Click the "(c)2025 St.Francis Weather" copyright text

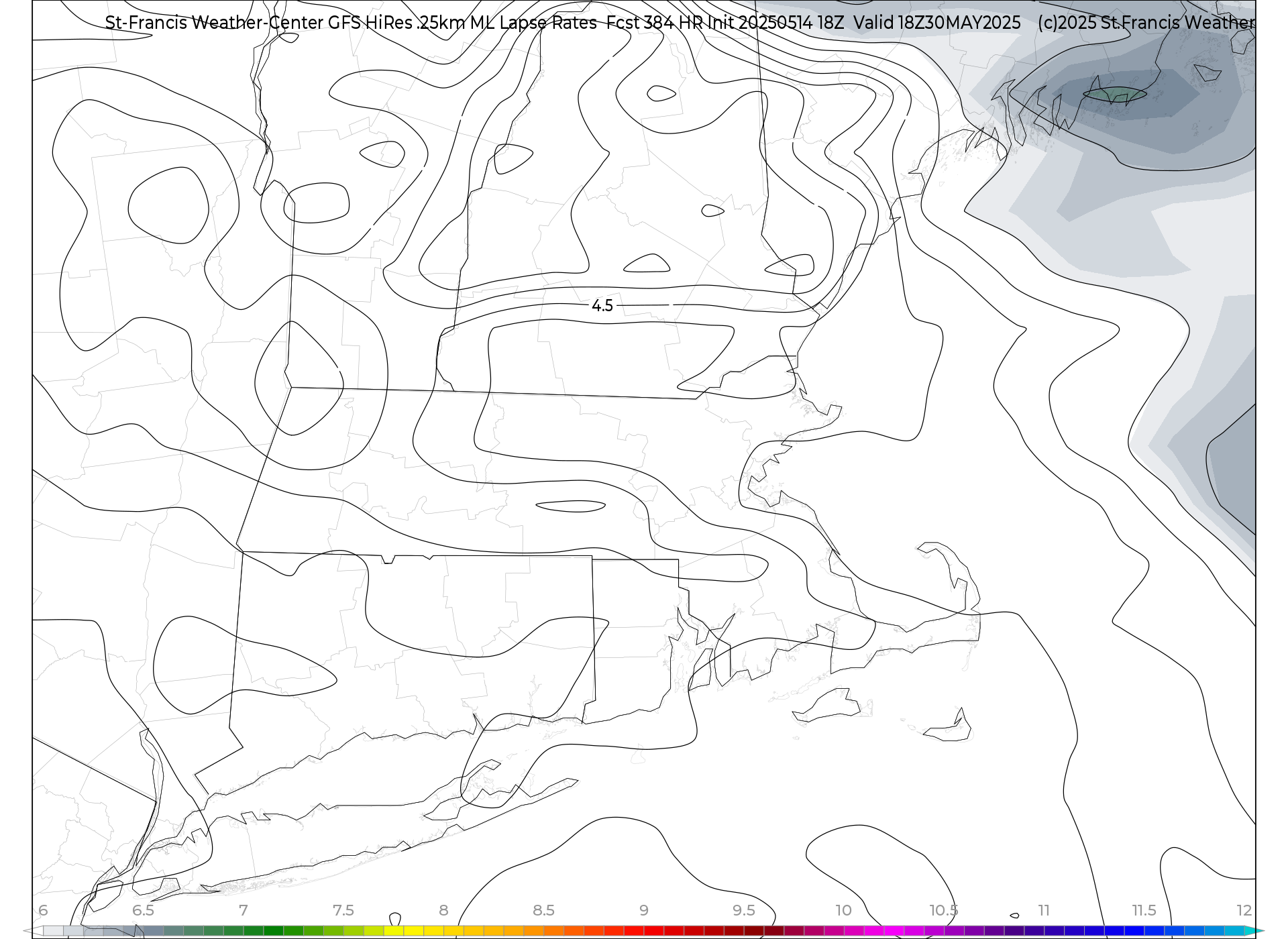[x=1146, y=23]
